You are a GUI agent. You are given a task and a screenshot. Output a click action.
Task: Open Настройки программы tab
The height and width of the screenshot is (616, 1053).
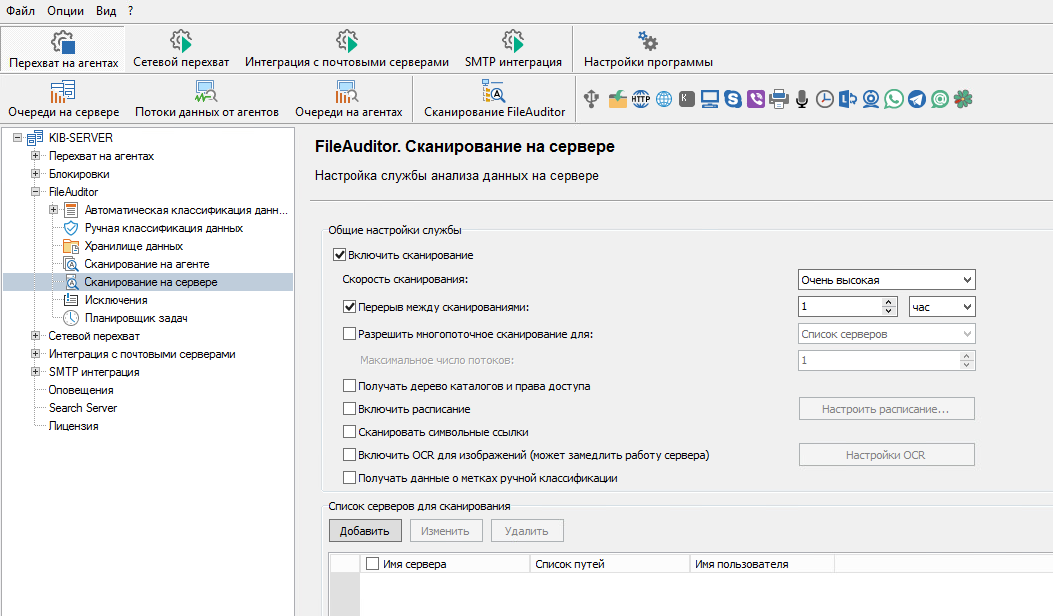pos(648,49)
